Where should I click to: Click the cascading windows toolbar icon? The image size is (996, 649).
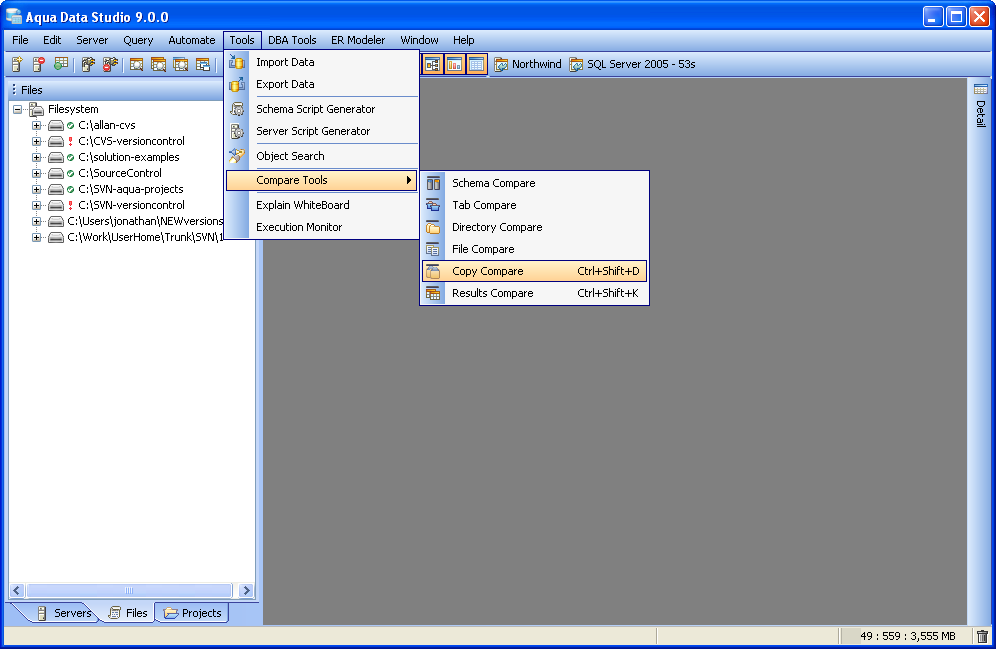[x=203, y=64]
